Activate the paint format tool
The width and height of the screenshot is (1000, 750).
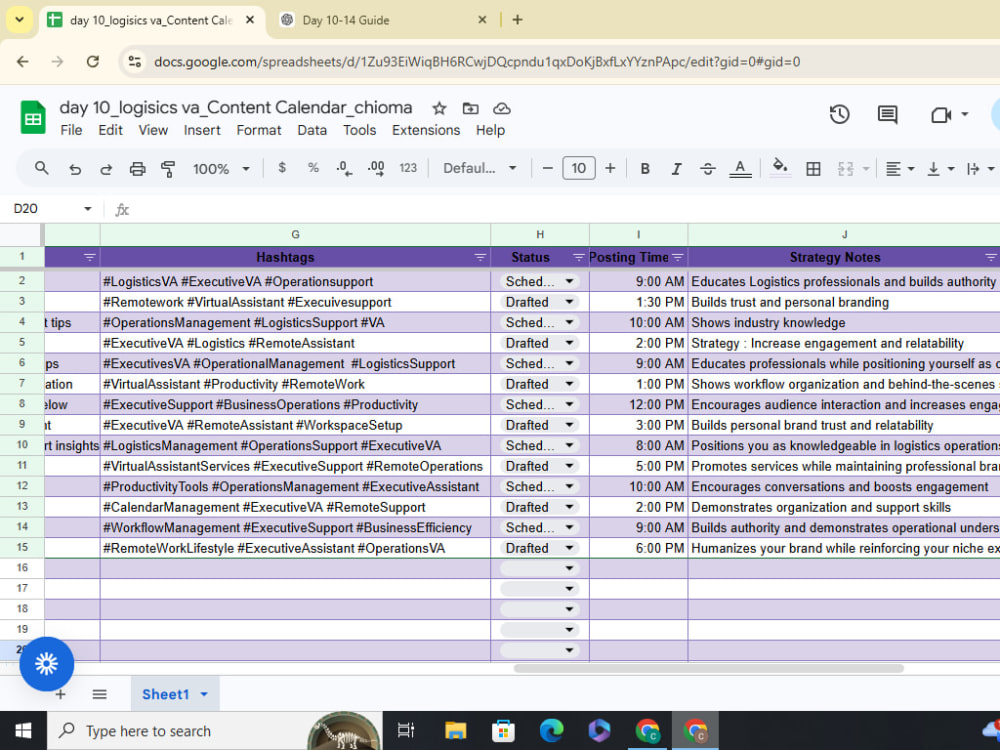pyautogui.click(x=168, y=168)
